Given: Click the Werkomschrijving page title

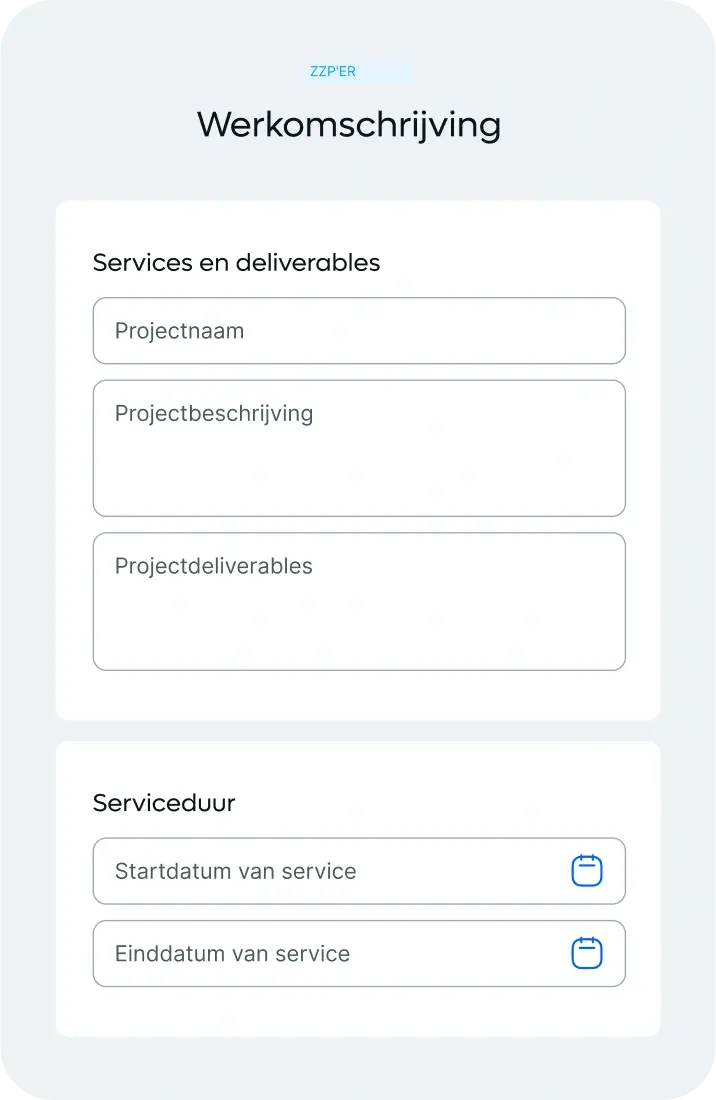Looking at the screenshot, I should click(x=349, y=126).
